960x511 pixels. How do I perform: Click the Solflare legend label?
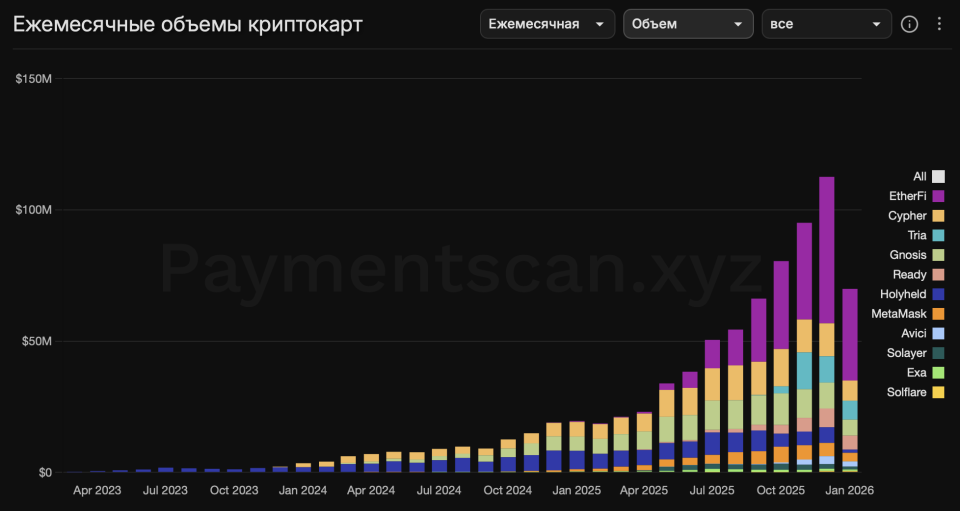point(907,392)
